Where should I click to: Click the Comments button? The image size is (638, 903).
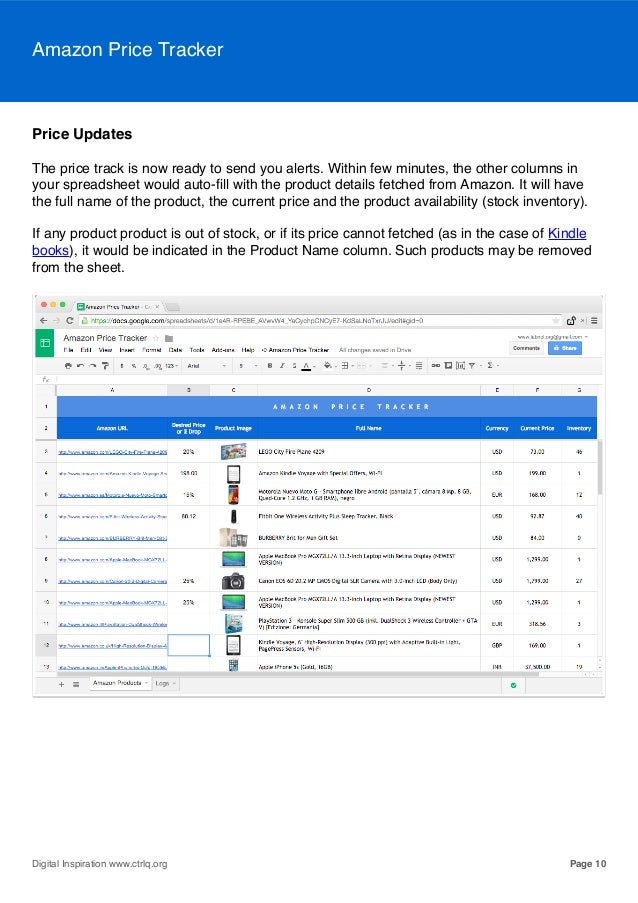526,348
